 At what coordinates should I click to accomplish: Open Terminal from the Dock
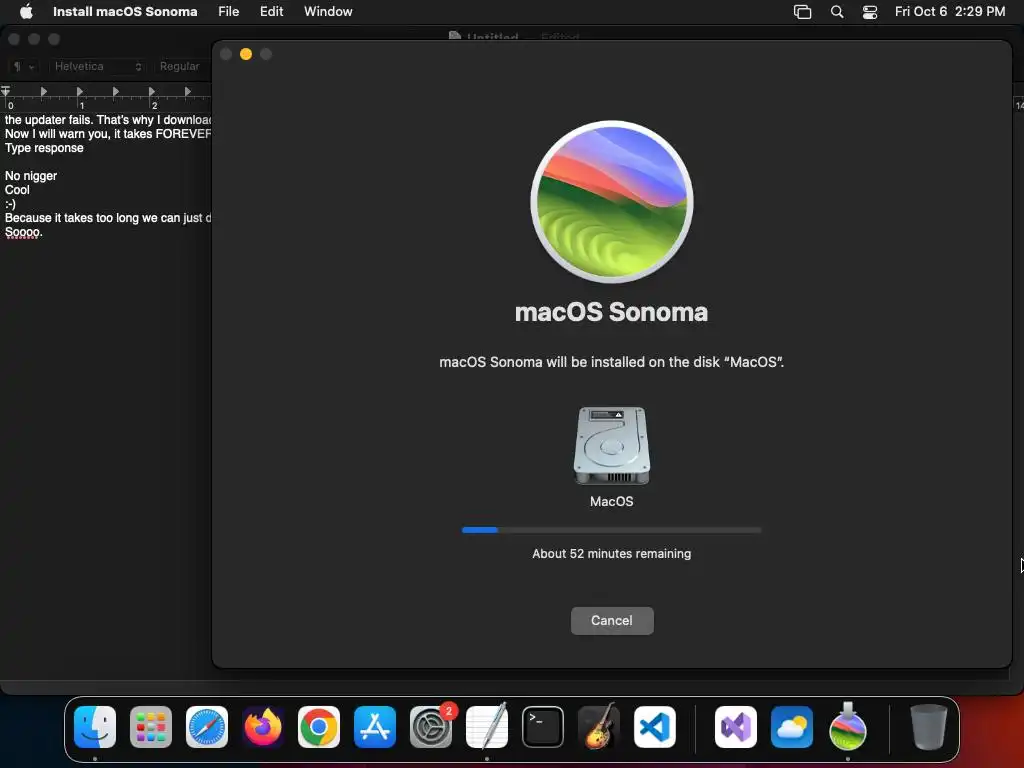click(x=543, y=727)
